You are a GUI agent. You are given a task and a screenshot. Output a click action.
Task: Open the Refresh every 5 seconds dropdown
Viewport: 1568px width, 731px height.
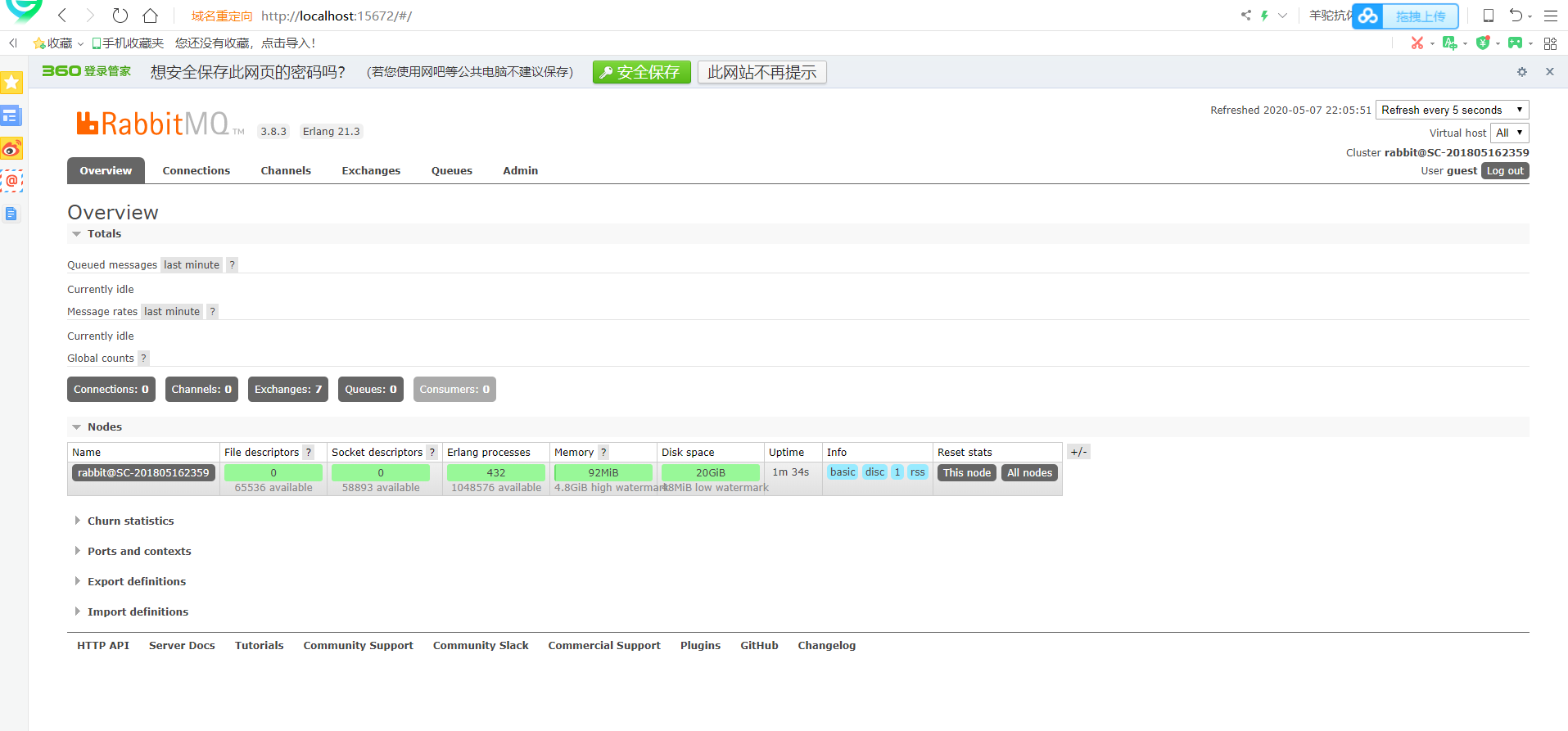[1453, 110]
